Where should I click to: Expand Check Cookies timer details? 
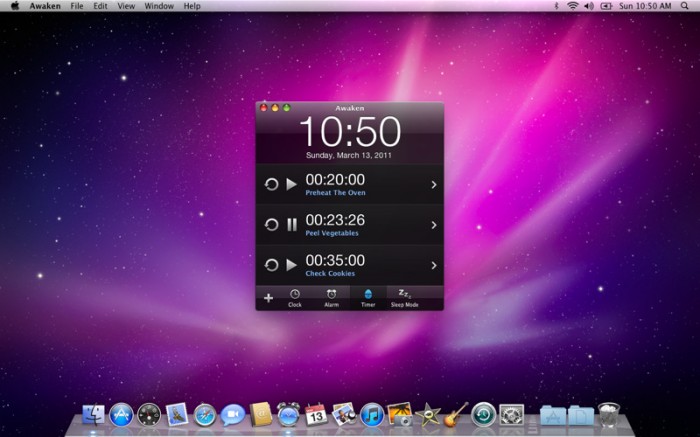[x=433, y=265]
